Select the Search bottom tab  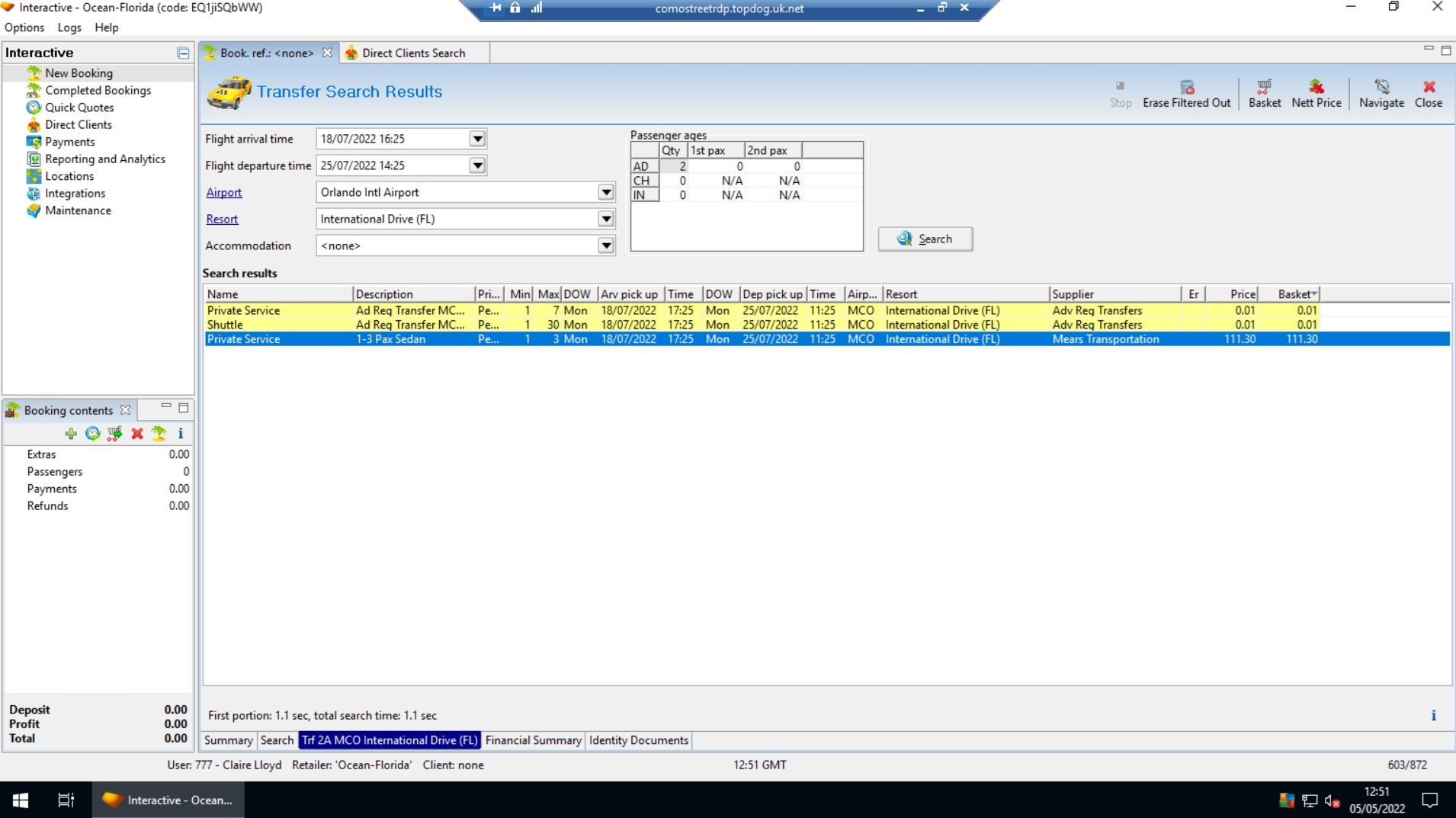[x=277, y=740]
